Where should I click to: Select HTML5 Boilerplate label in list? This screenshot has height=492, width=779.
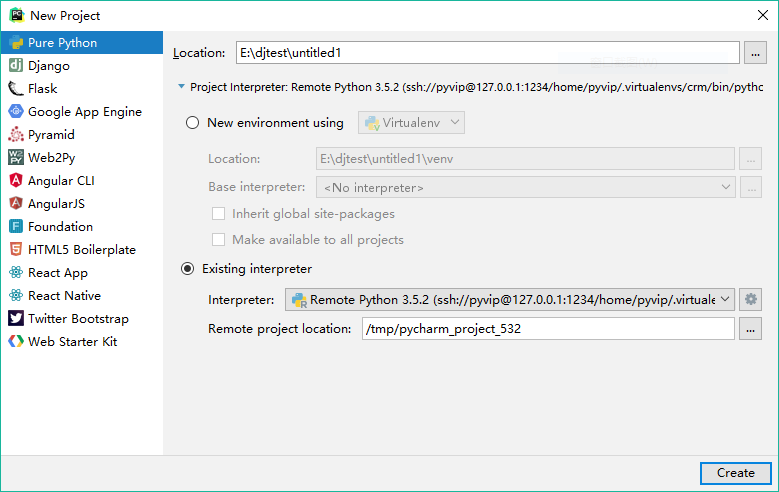point(82,249)
